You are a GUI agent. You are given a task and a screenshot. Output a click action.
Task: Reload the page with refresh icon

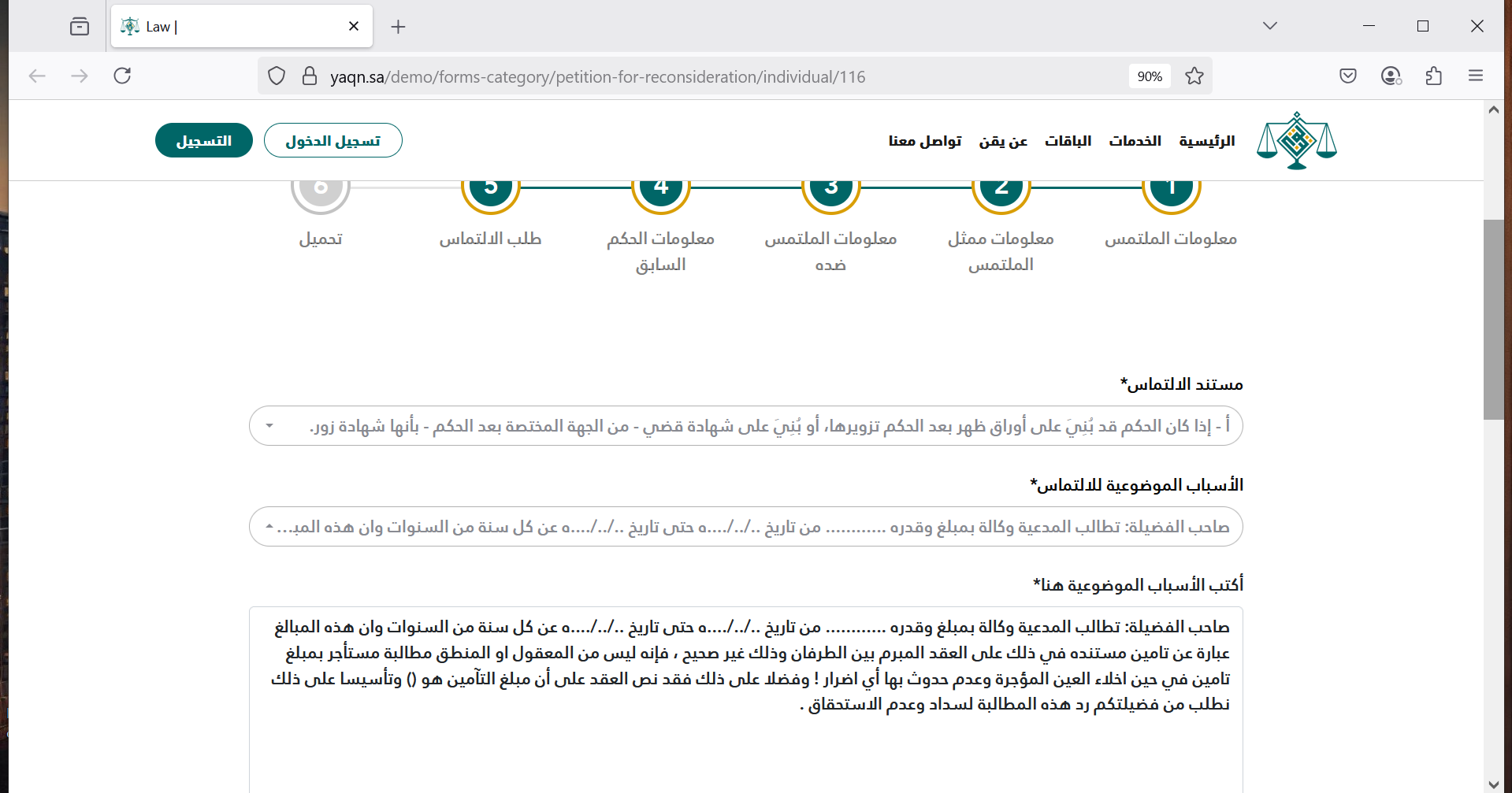coord(122,76)
